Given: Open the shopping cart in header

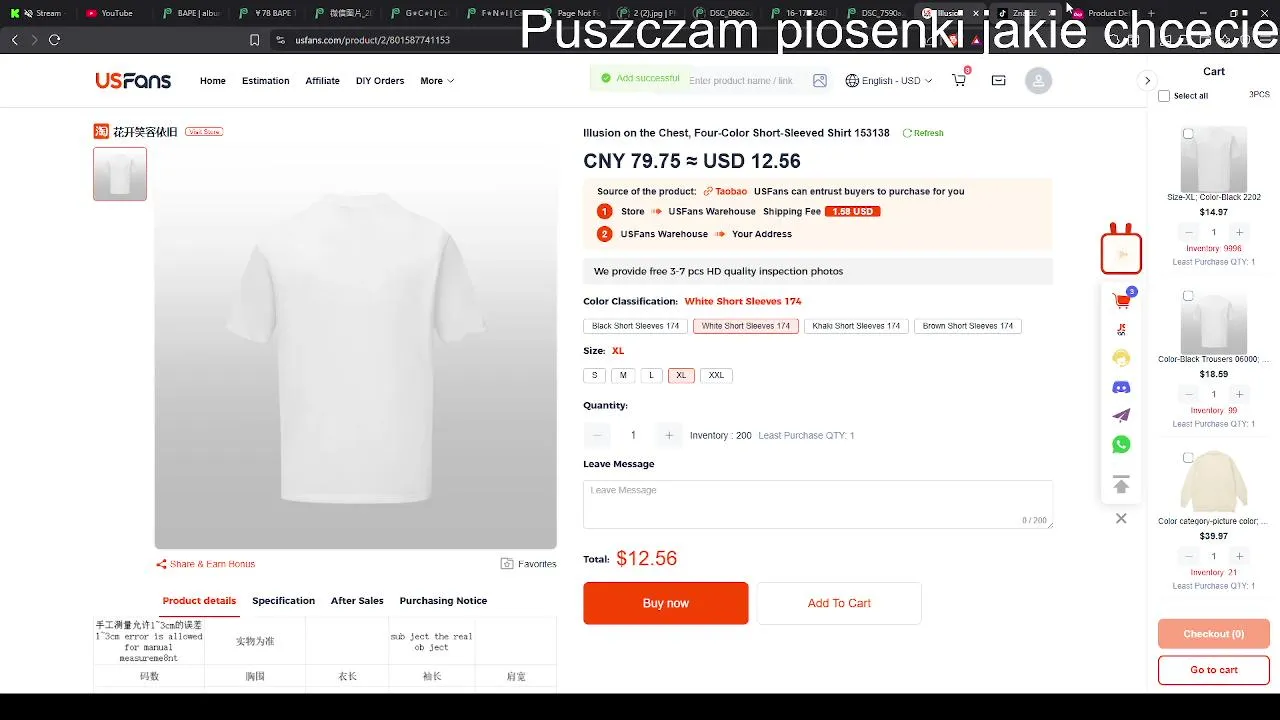Looking at the screenshot, I should tap(959, 81).
